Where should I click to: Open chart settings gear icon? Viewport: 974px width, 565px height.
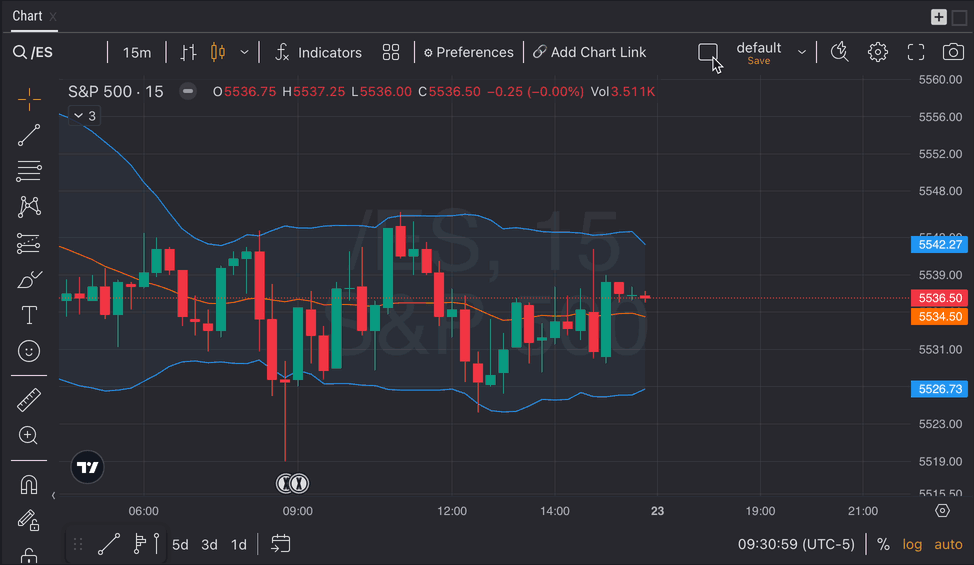(877, 52)
